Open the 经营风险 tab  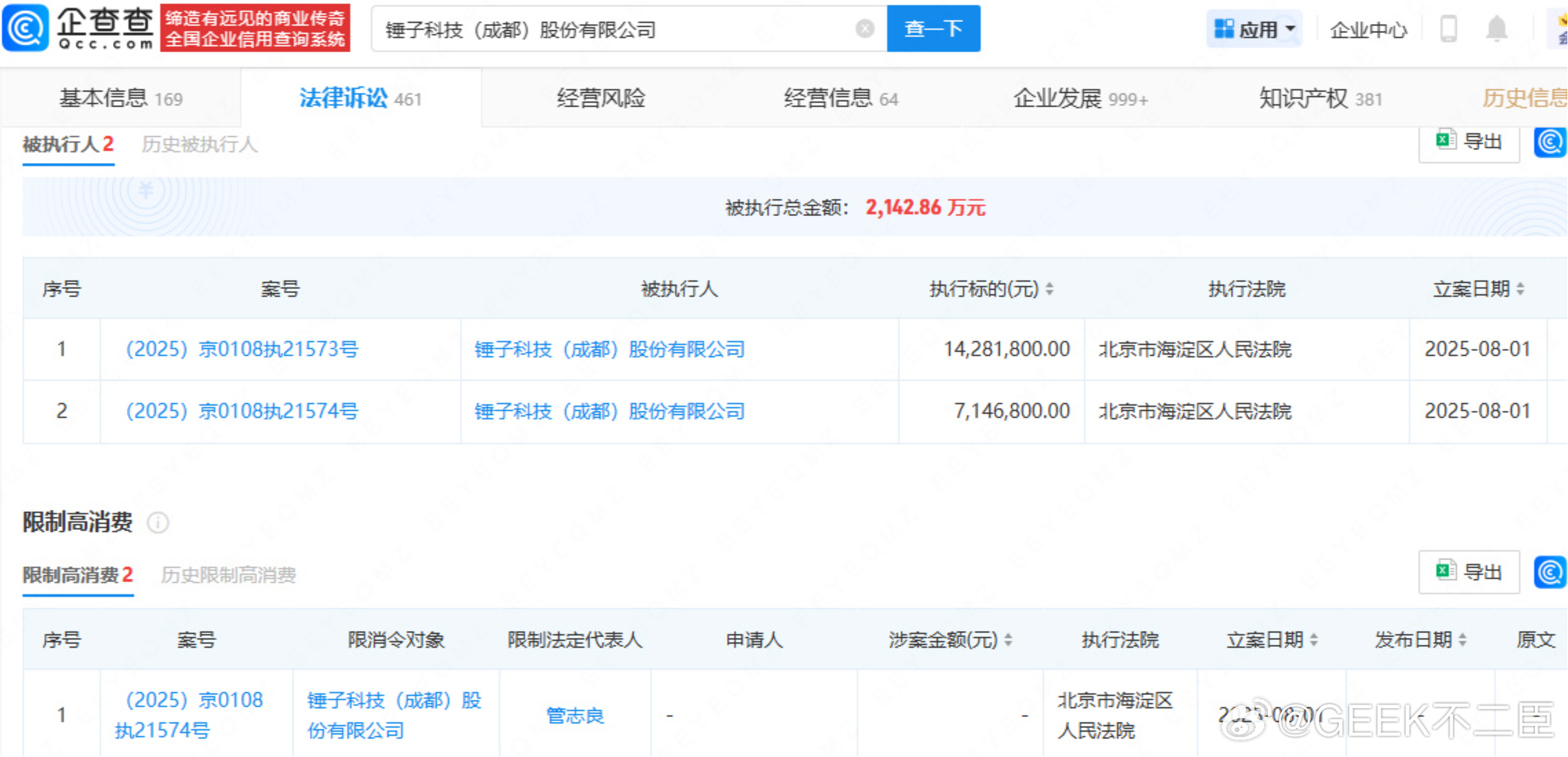601,98
